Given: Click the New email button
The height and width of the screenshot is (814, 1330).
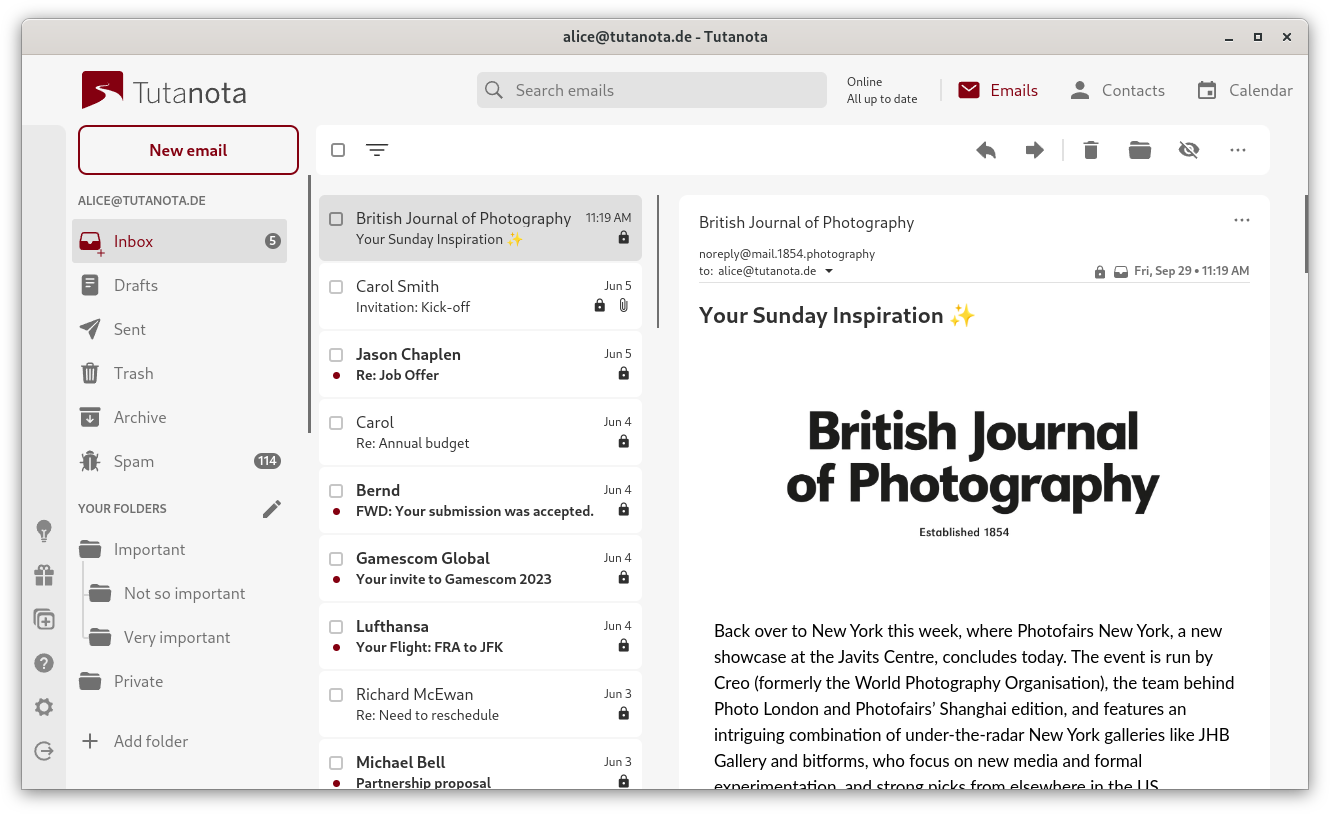Looking at the screenshot, I should [x=188, y=150].
